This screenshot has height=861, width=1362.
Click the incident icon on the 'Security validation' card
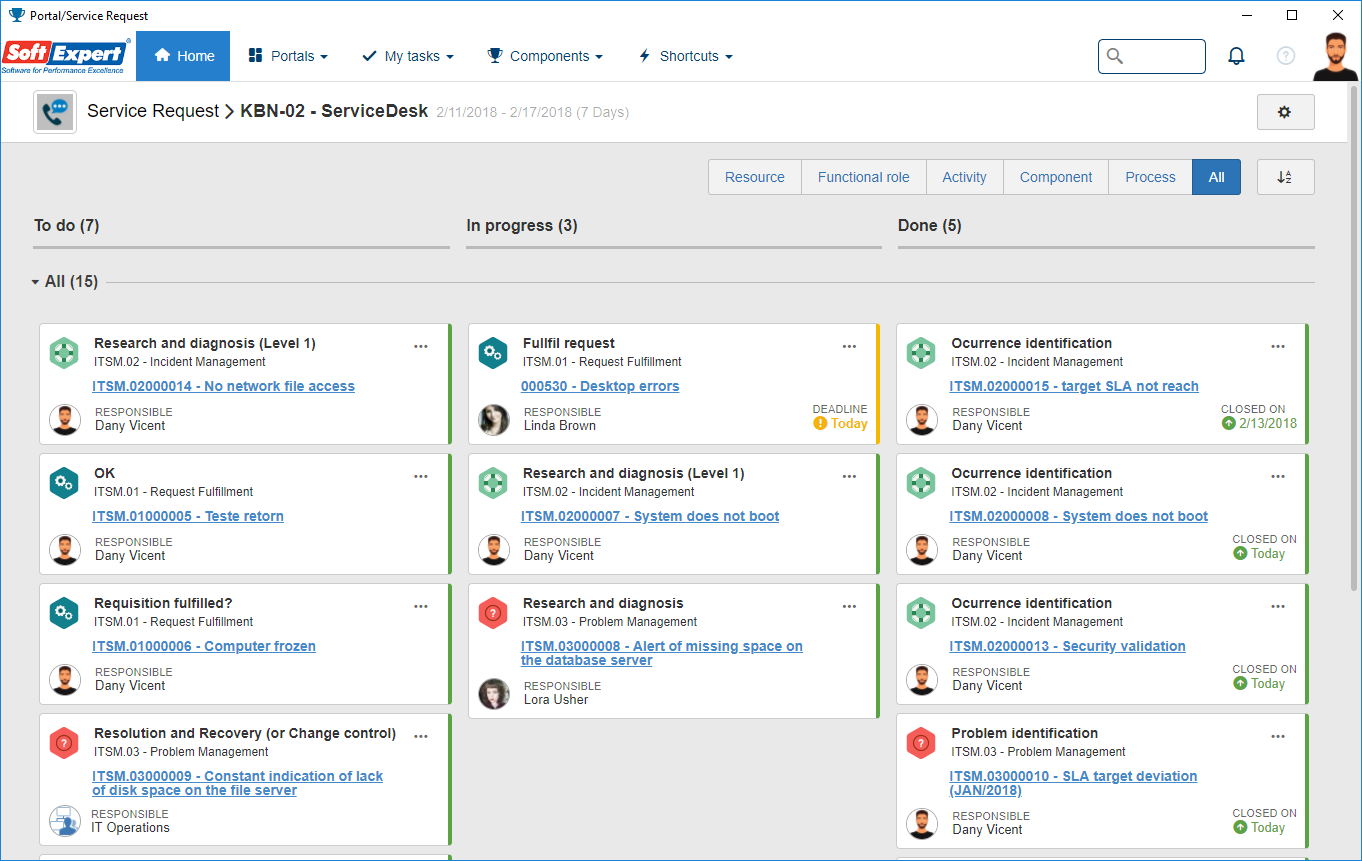(921, 613)
